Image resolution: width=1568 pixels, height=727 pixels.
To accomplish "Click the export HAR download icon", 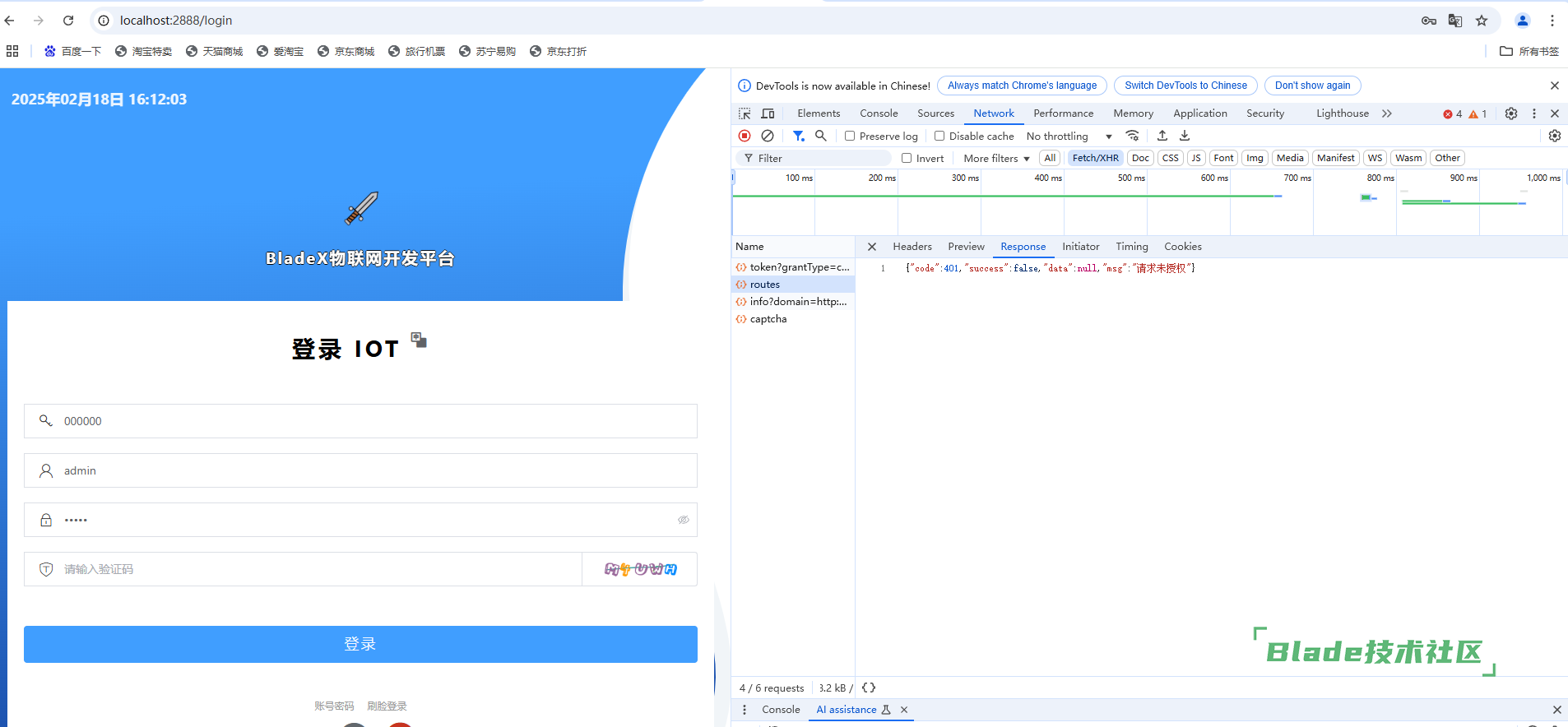I will click(x=1185, y=136).
